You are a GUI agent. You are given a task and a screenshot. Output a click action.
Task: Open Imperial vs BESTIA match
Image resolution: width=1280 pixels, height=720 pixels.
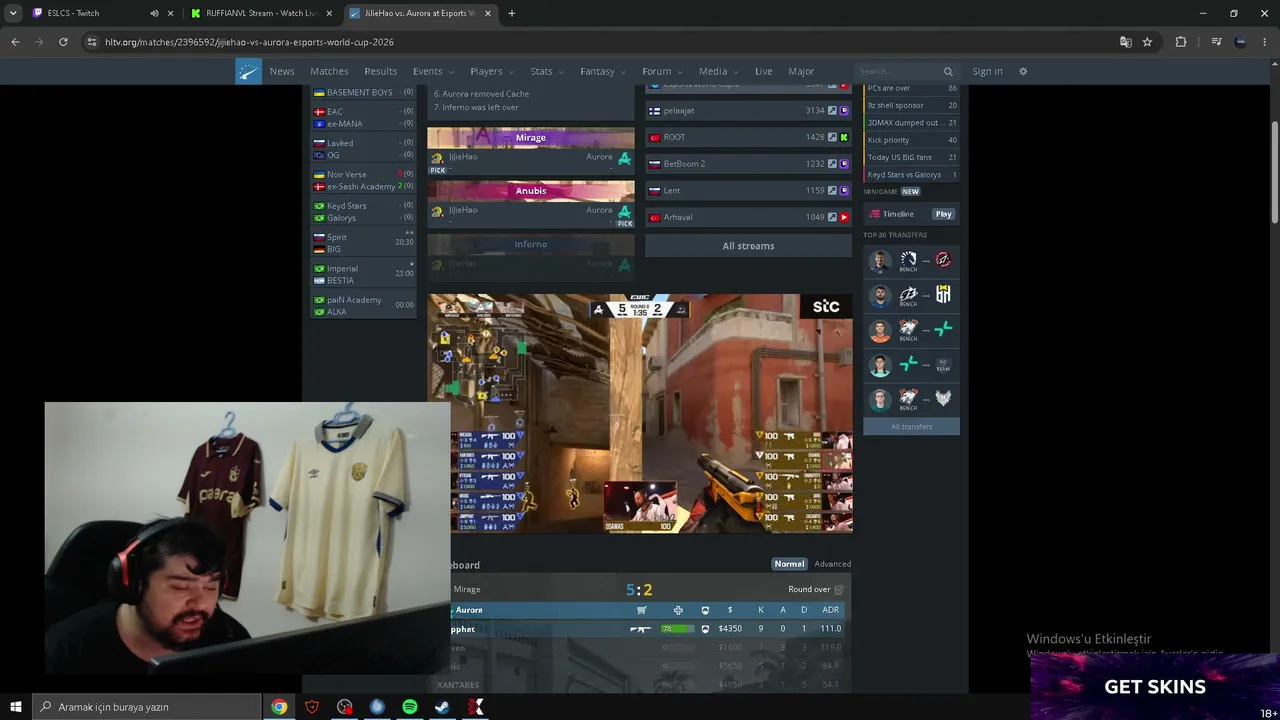[364, 274]
